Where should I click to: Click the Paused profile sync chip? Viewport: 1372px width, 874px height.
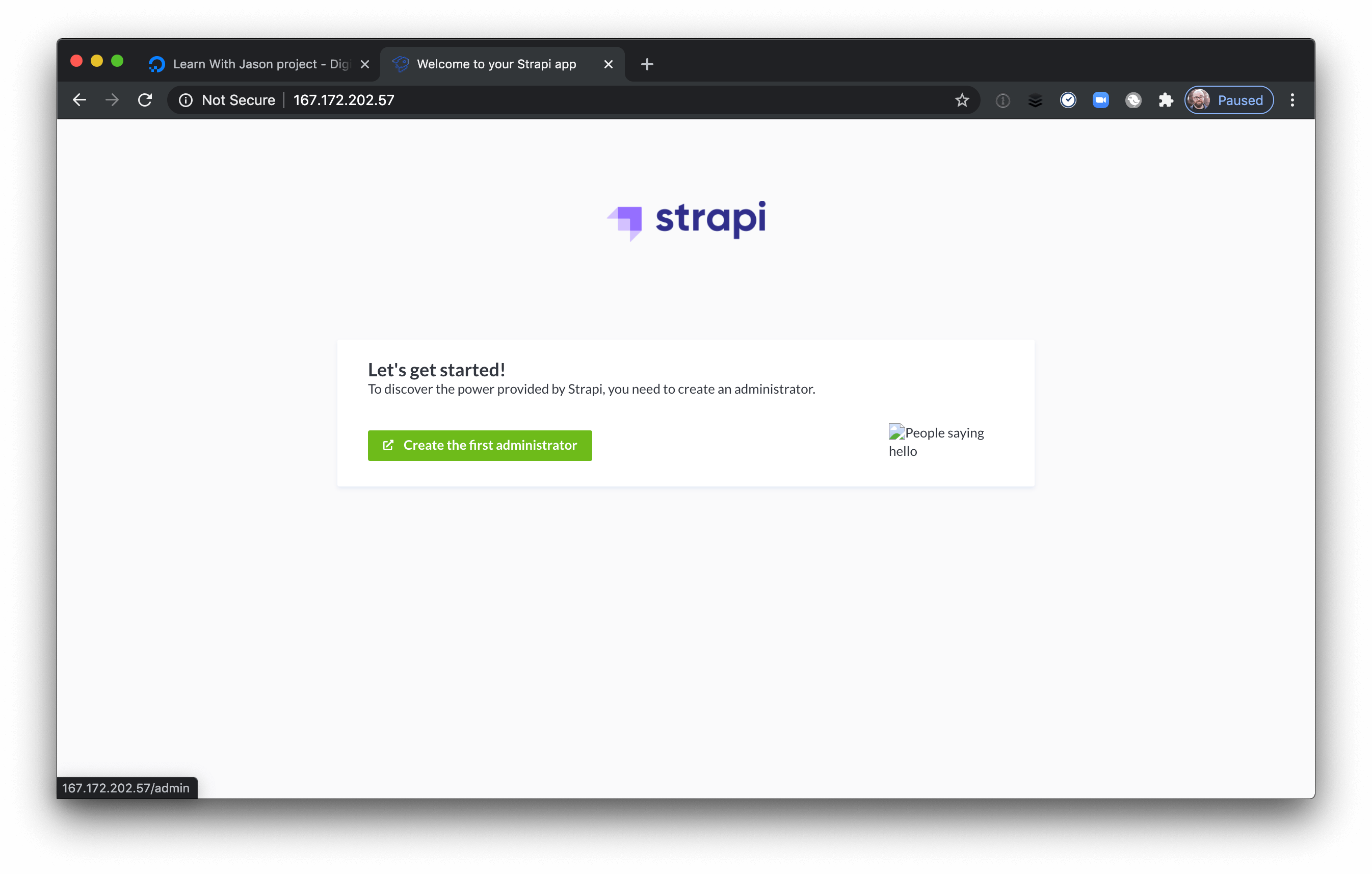tap(1228, 100)
